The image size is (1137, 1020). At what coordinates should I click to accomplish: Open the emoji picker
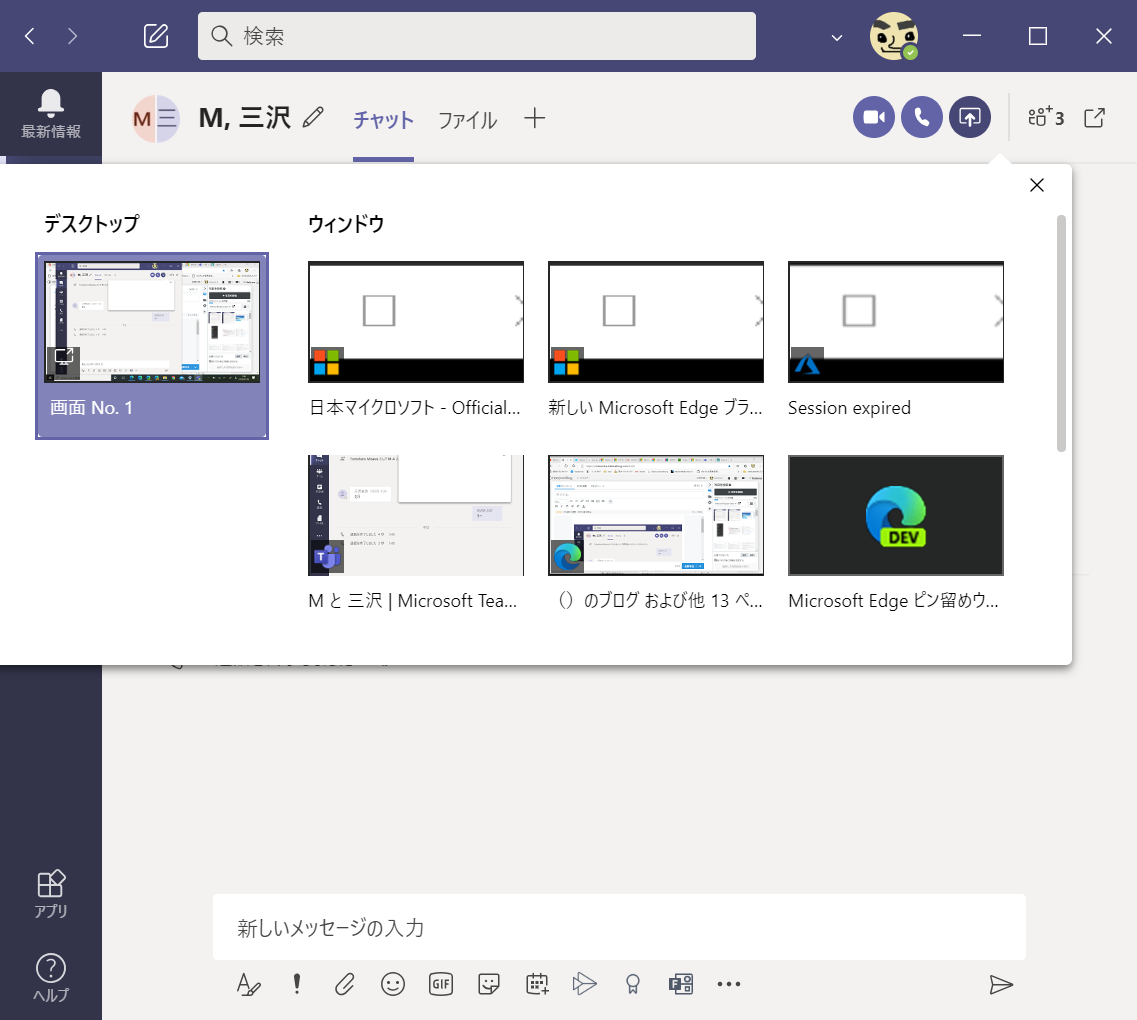392,984
